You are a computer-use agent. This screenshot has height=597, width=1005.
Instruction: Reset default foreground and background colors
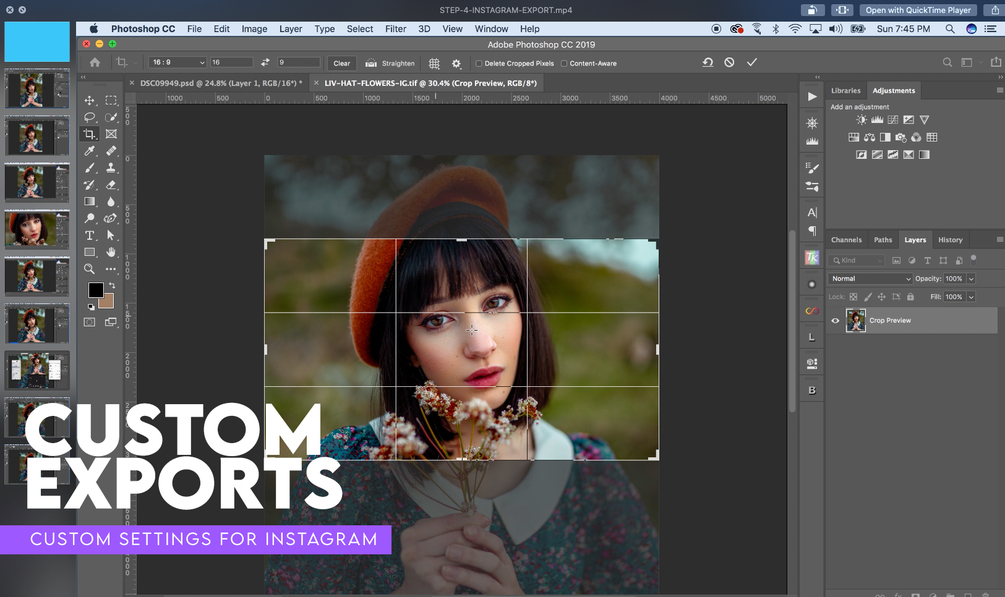91,307
